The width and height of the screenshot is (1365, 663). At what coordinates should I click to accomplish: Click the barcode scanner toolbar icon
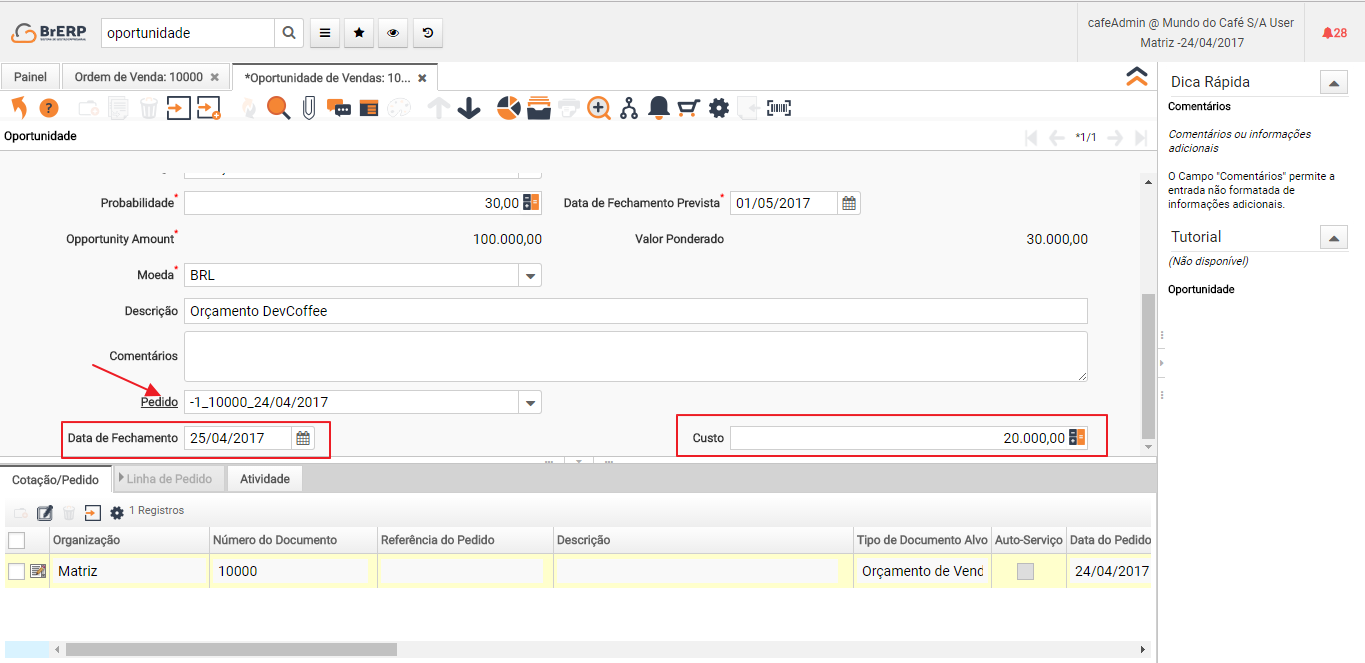(779, 108)
